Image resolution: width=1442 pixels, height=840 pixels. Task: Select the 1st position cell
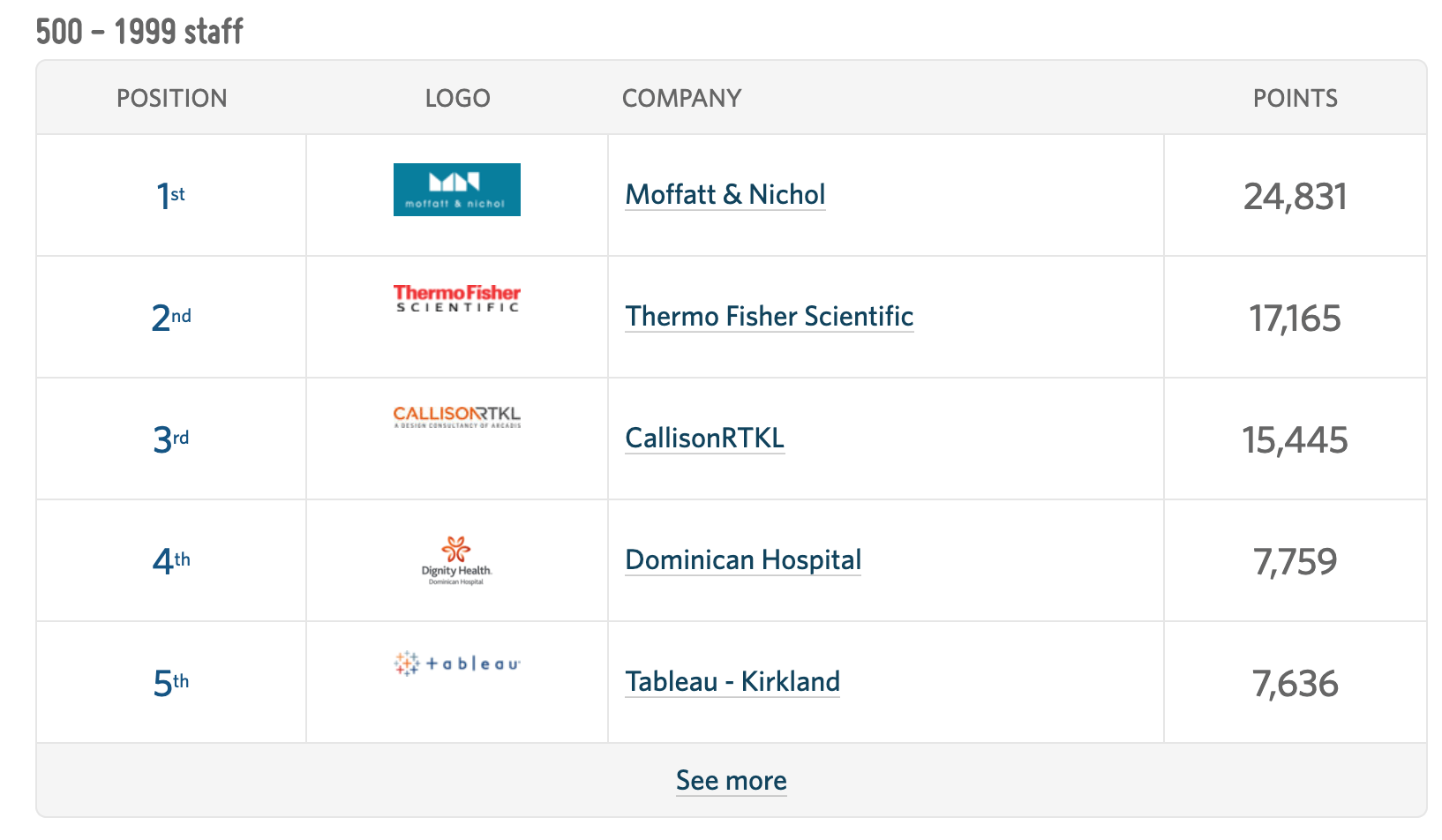tap(171, 195)
